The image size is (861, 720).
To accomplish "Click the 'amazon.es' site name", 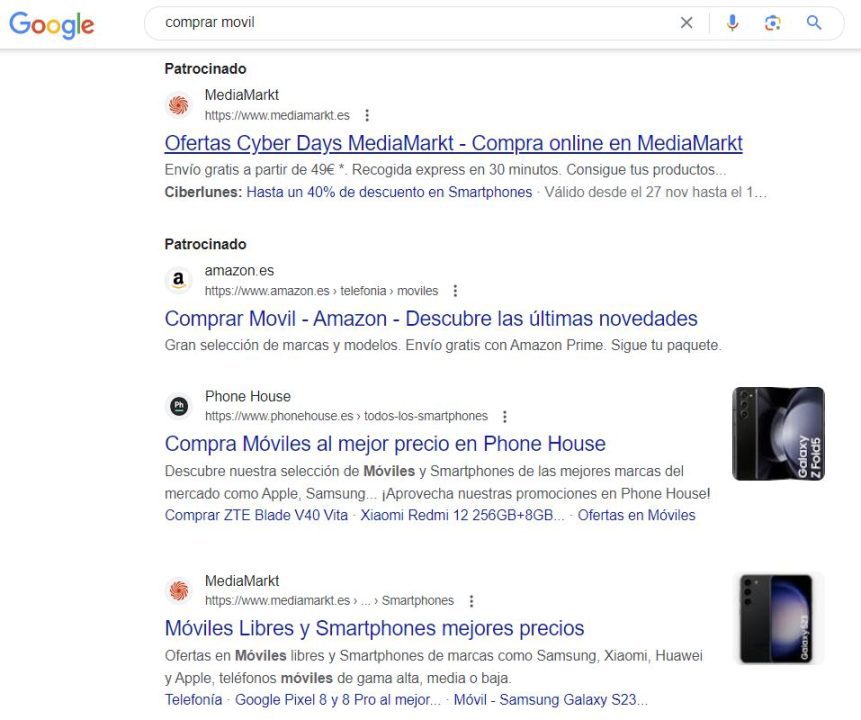I will (x=239, y=271).
